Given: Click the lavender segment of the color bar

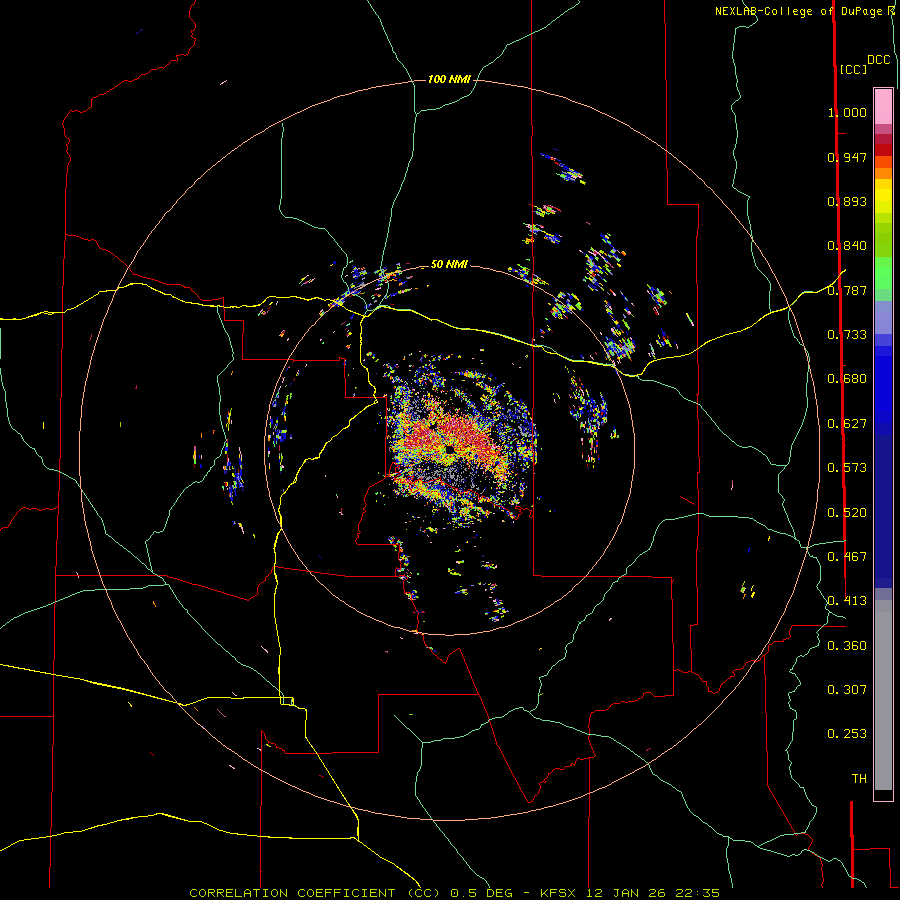Looking at the screenshot, I should 883,317.
